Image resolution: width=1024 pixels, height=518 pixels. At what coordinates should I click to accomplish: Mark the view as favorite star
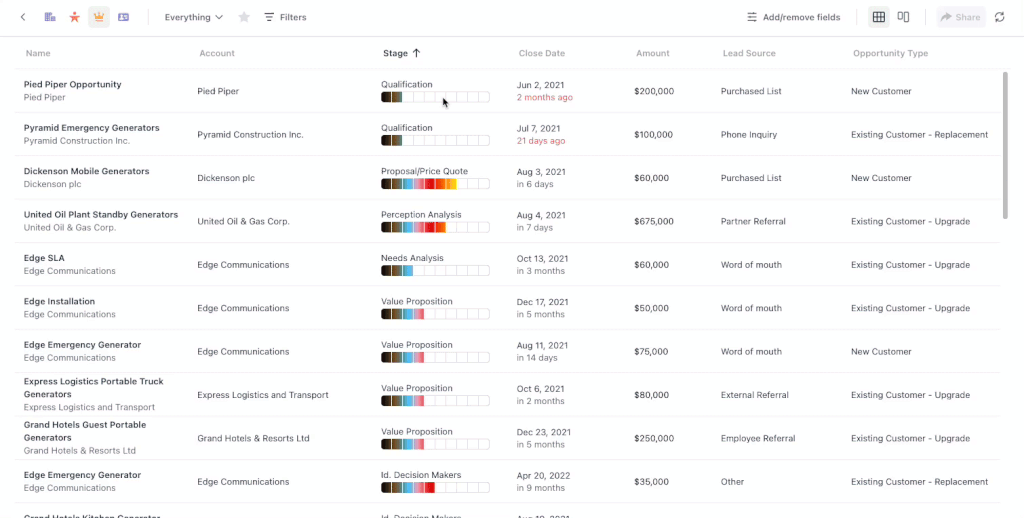point(244,18)
